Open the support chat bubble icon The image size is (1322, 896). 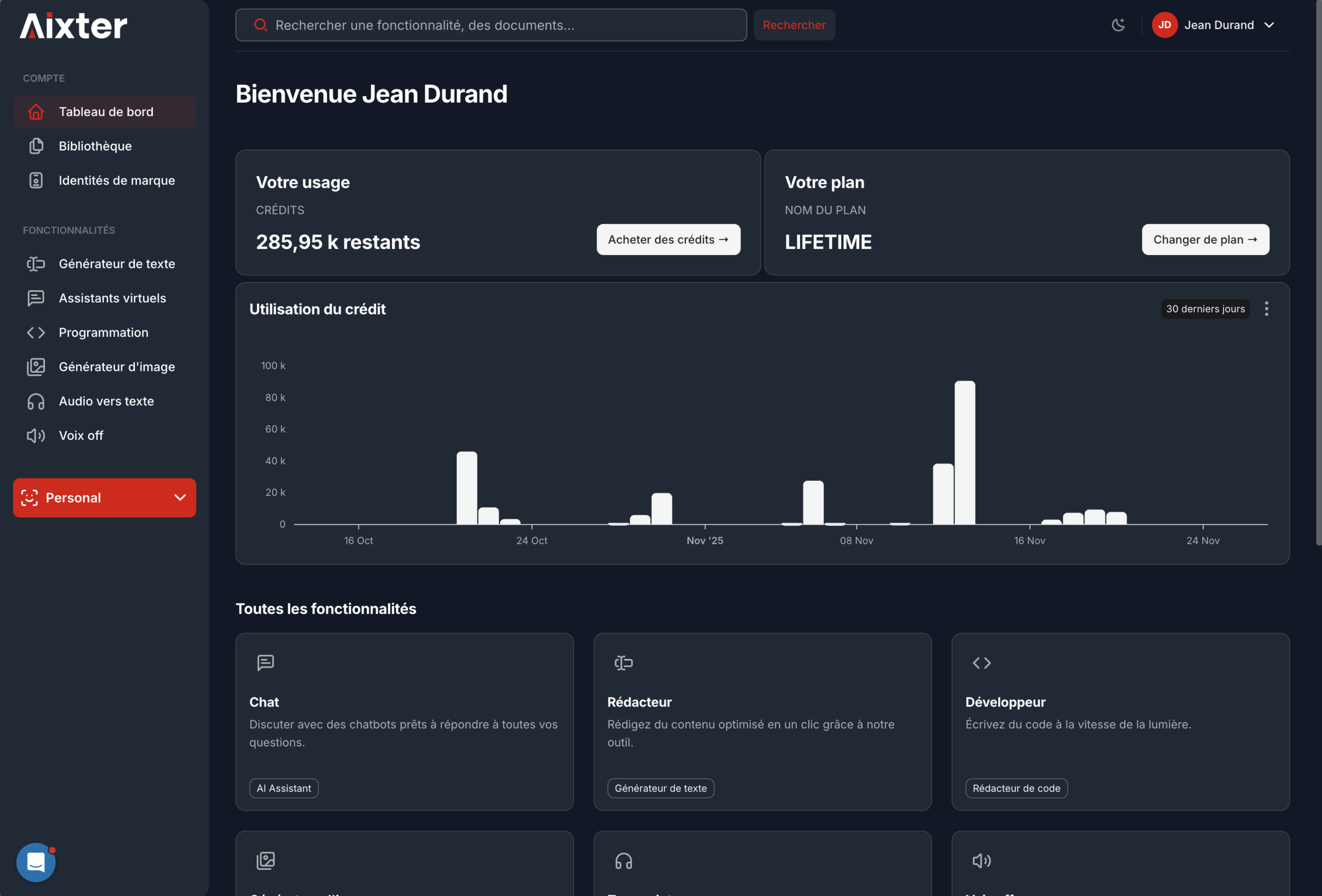tap(36, 862)
